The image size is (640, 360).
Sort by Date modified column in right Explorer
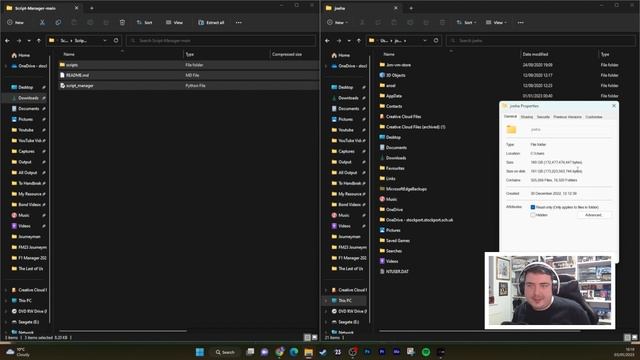point(535,54)
